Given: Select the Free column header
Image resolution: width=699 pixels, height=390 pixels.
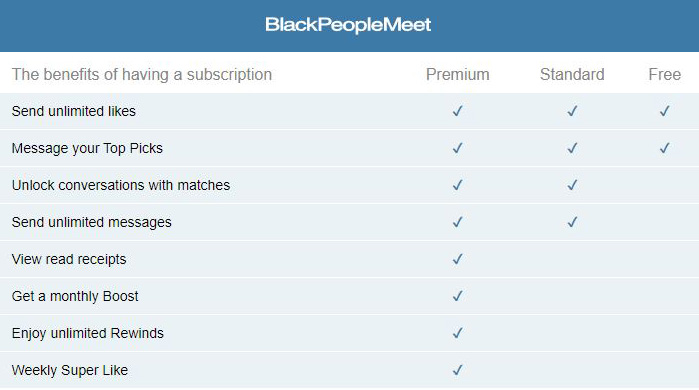Looking at the screenshot, I should pos(664,74).
